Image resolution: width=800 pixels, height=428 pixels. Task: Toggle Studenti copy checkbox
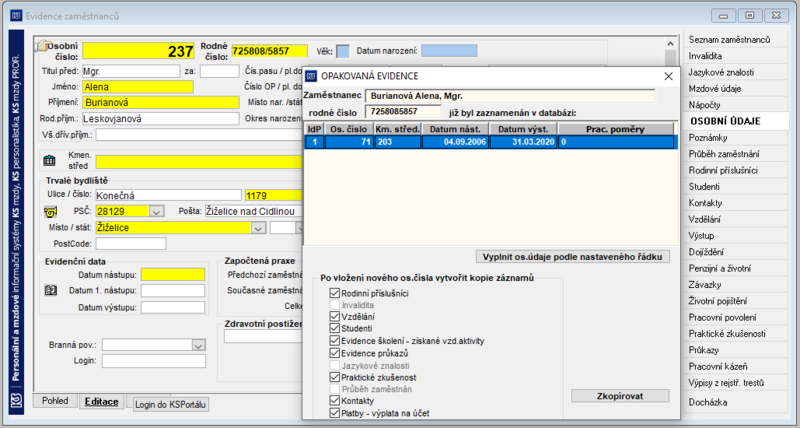[x=335, y=328]
